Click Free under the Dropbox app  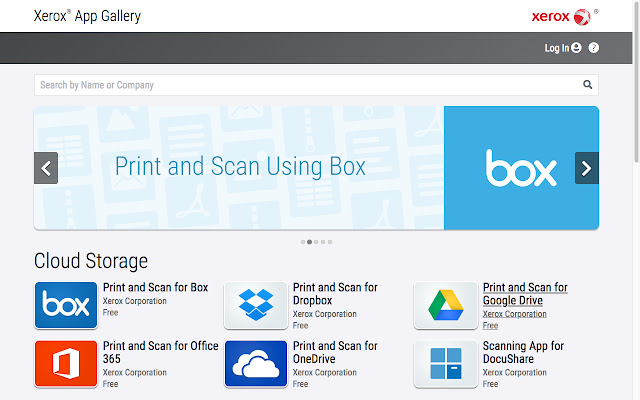point(300,325)
